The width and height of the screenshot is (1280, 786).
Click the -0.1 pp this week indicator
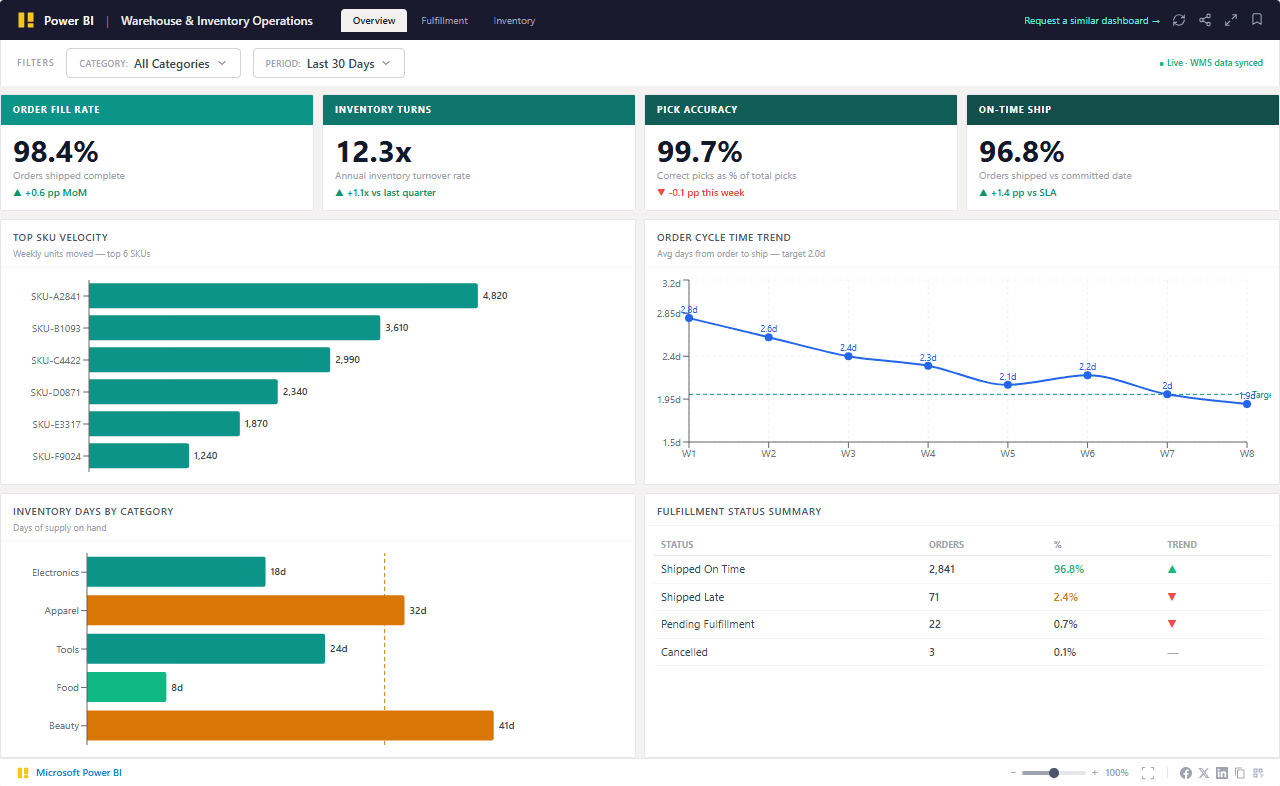point(701,193)
